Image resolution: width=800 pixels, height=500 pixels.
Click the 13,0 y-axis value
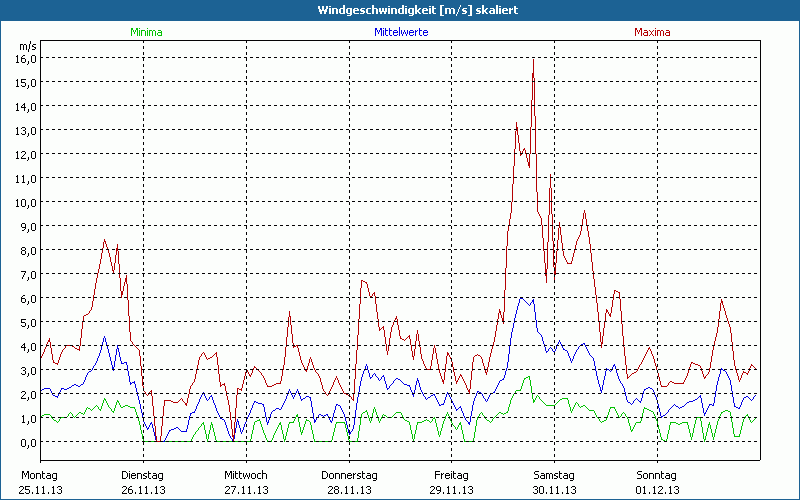pos(28,131)
